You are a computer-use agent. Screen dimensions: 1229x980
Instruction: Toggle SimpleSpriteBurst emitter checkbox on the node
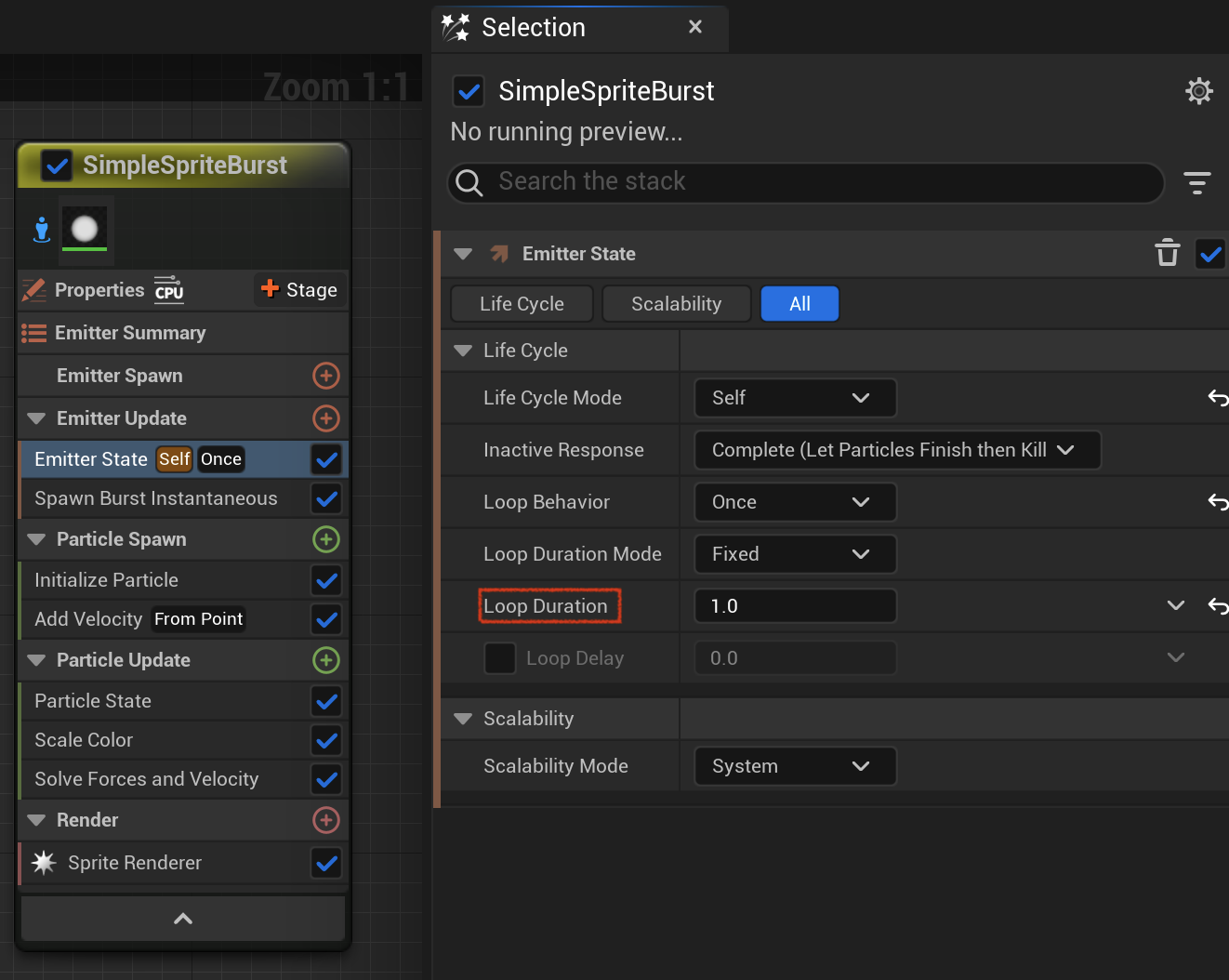(x=58, y=166)
